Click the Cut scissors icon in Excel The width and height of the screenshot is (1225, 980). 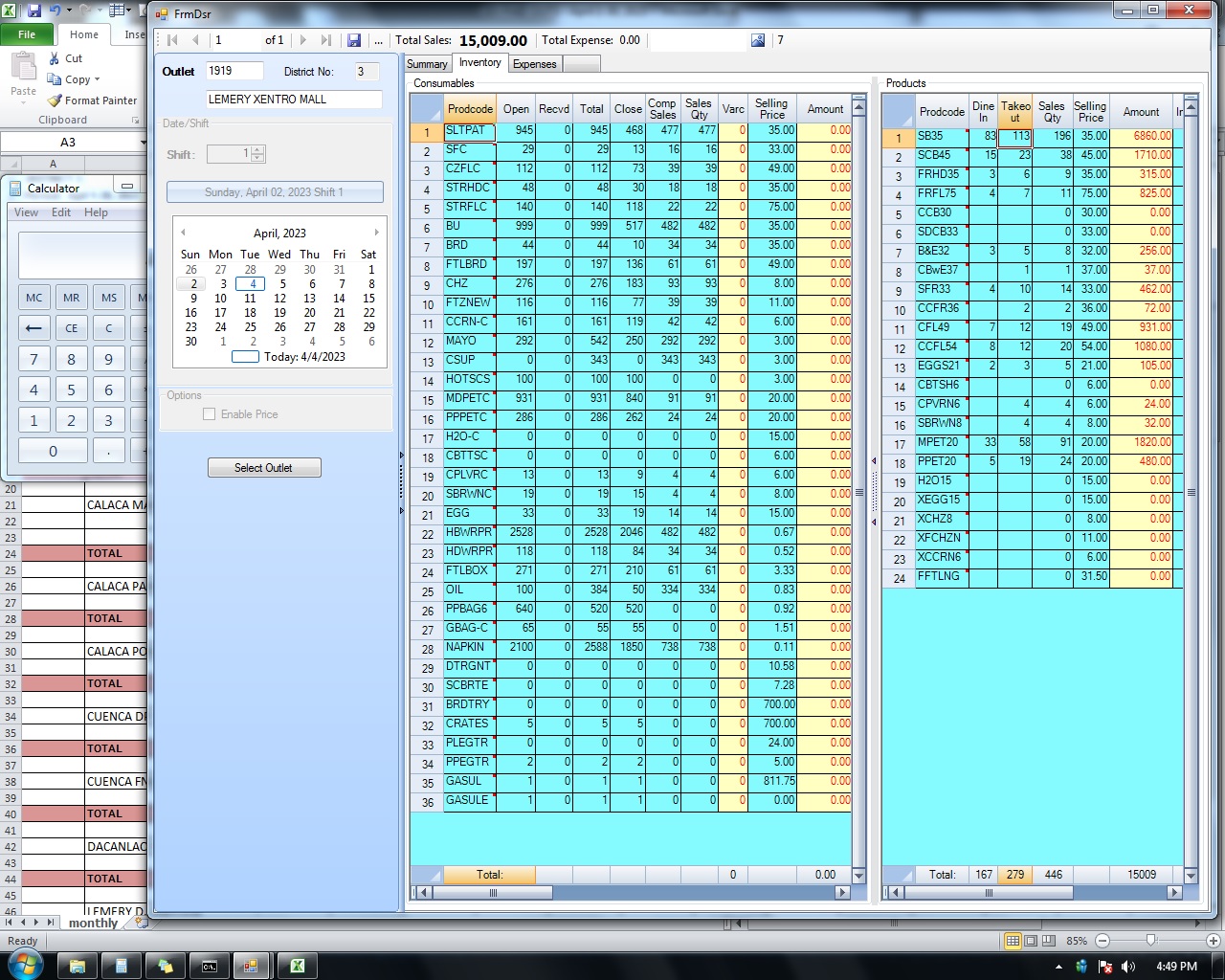pos(55,58)
